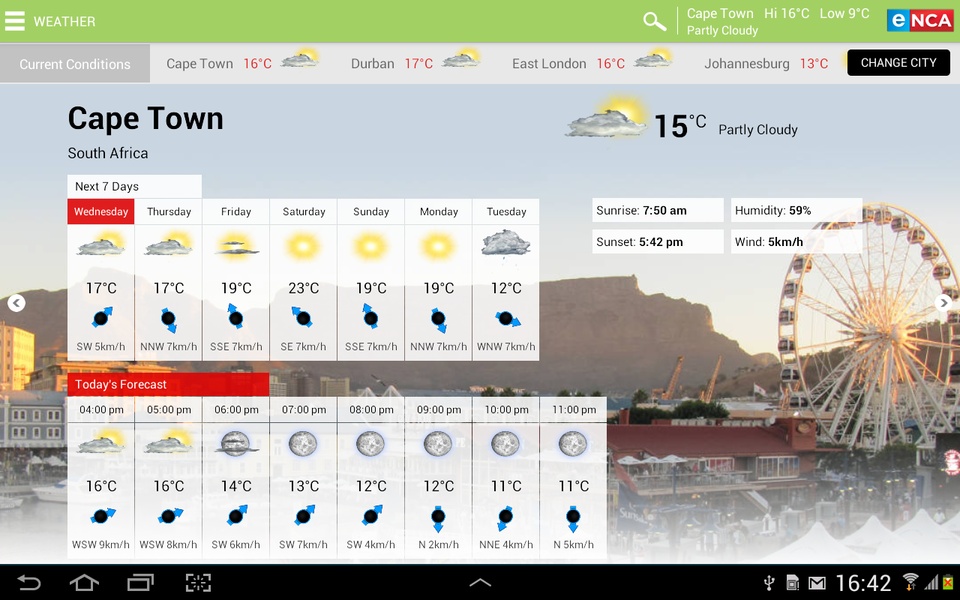Tap the Android home button

pos(84,582)
